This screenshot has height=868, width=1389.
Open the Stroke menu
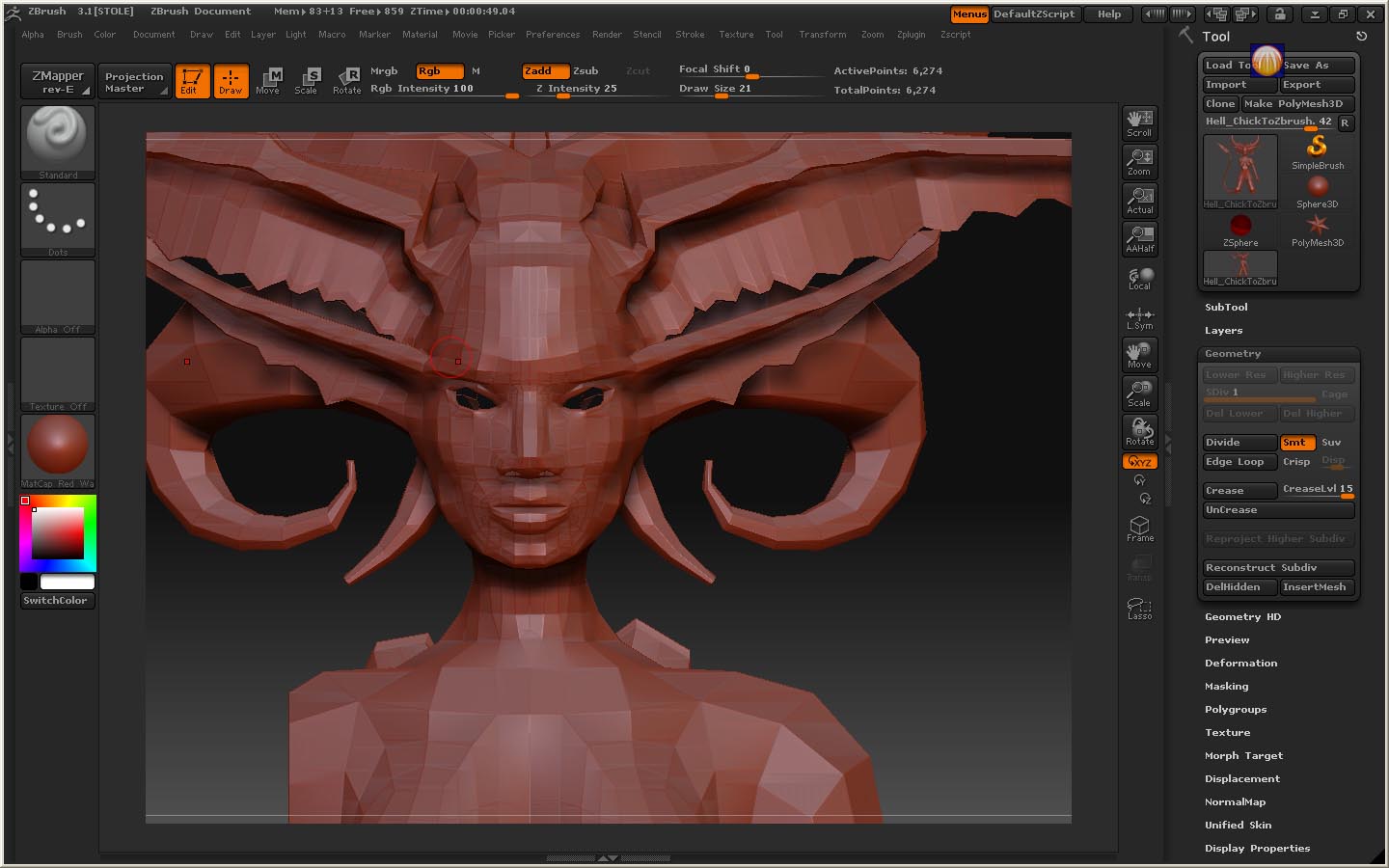[x=689, y=35]
